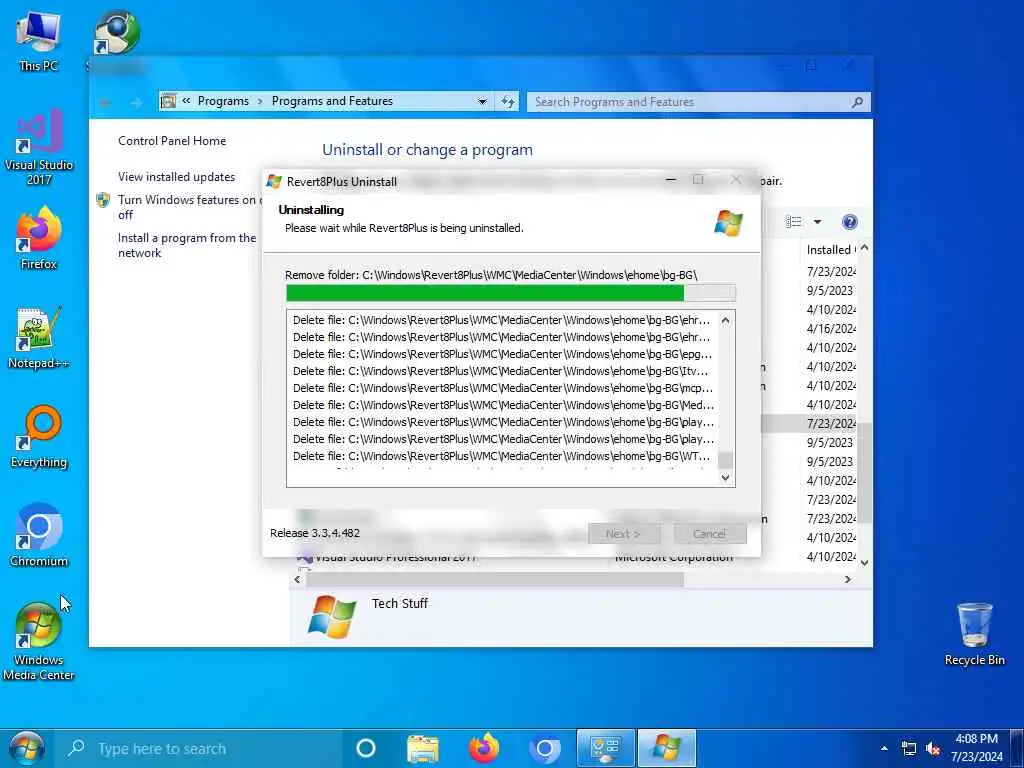Click the uninstall log scrollbar thumb
Image resolution: width=1024 pixels, height=768 pixels.
[726, 460]
